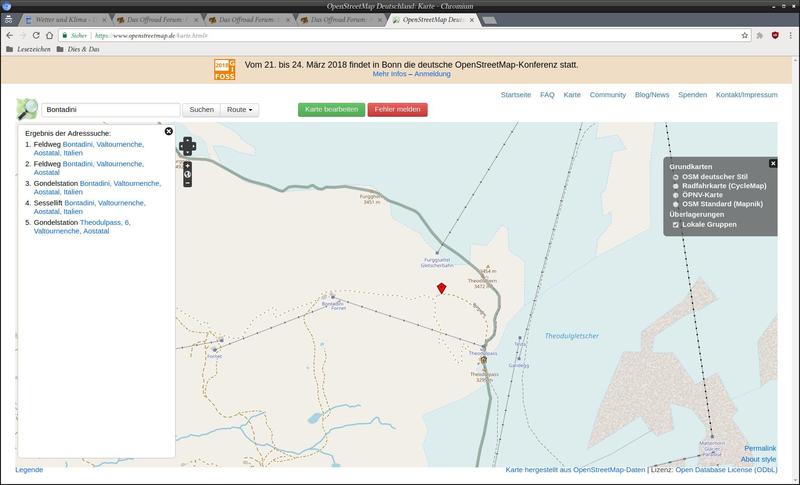Pan the map up with the arrow
Viewport: 800px width, 485px height.
[x=187, y=140]
